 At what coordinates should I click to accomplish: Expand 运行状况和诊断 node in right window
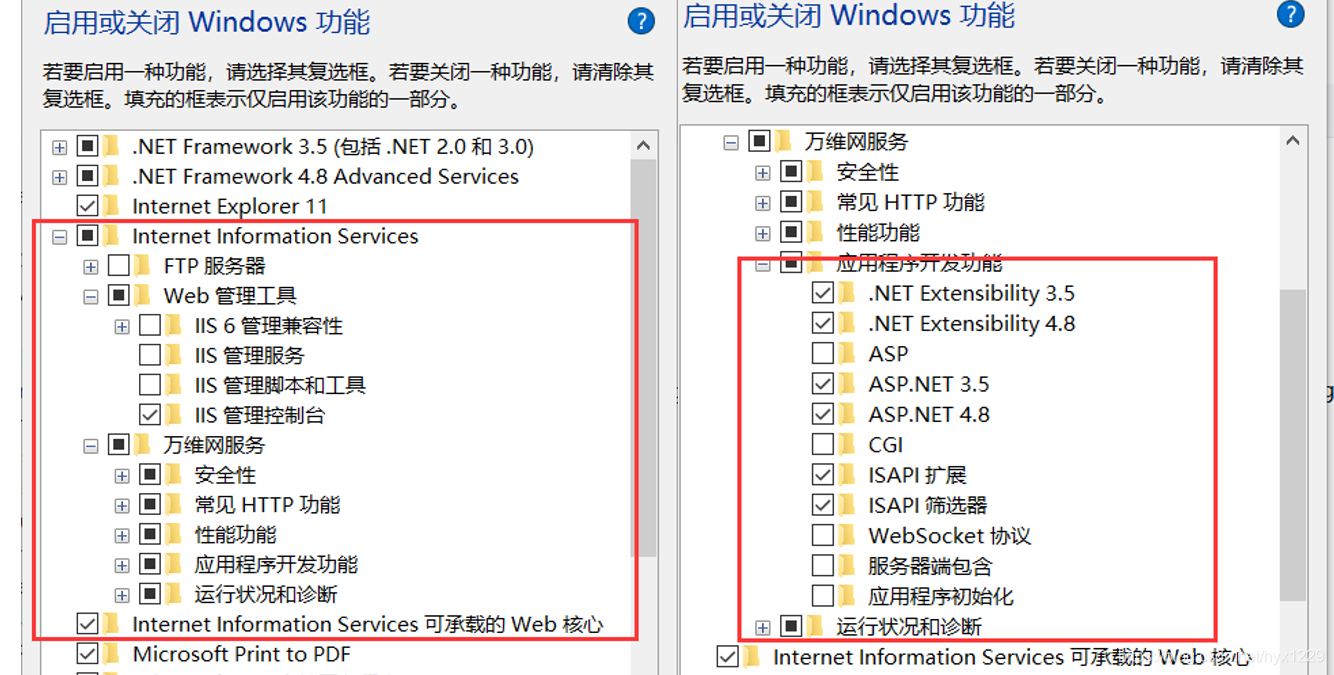point(763,628)
